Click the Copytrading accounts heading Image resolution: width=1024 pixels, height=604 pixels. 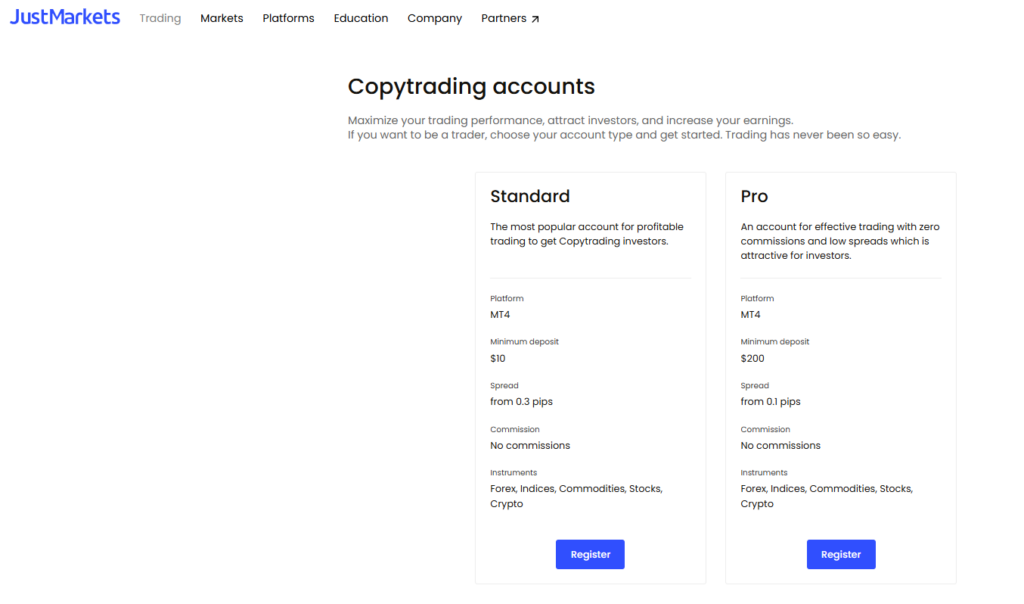tap(471, 86)
